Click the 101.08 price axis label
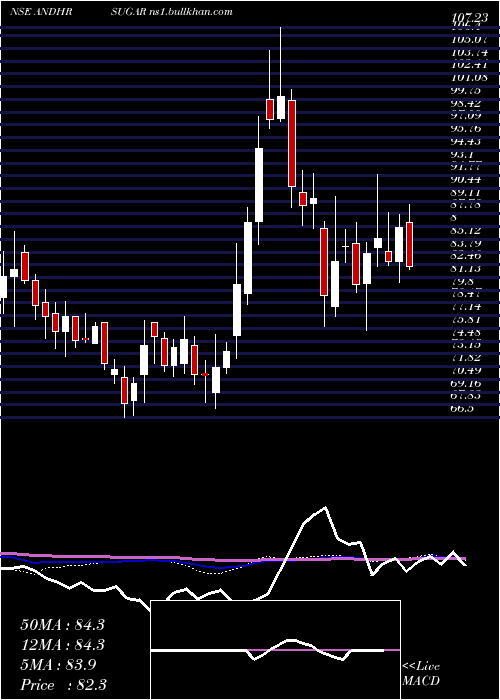 pos(469,78)
